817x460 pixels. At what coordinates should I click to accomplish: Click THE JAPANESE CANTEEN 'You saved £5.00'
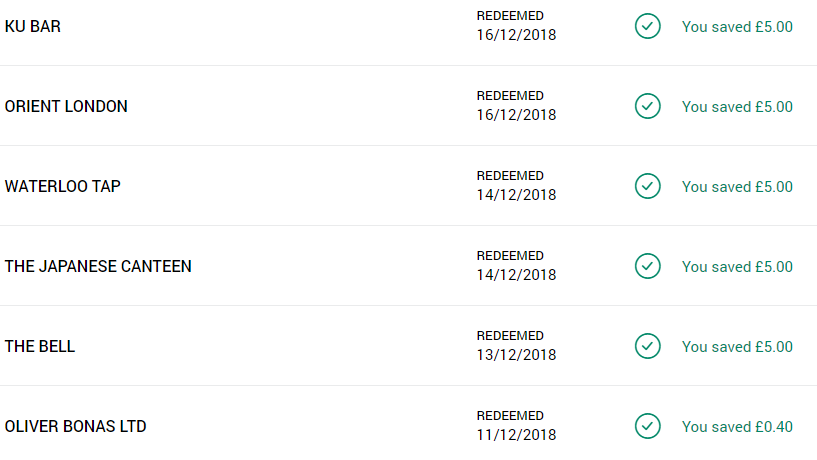[x=737, y=267]
